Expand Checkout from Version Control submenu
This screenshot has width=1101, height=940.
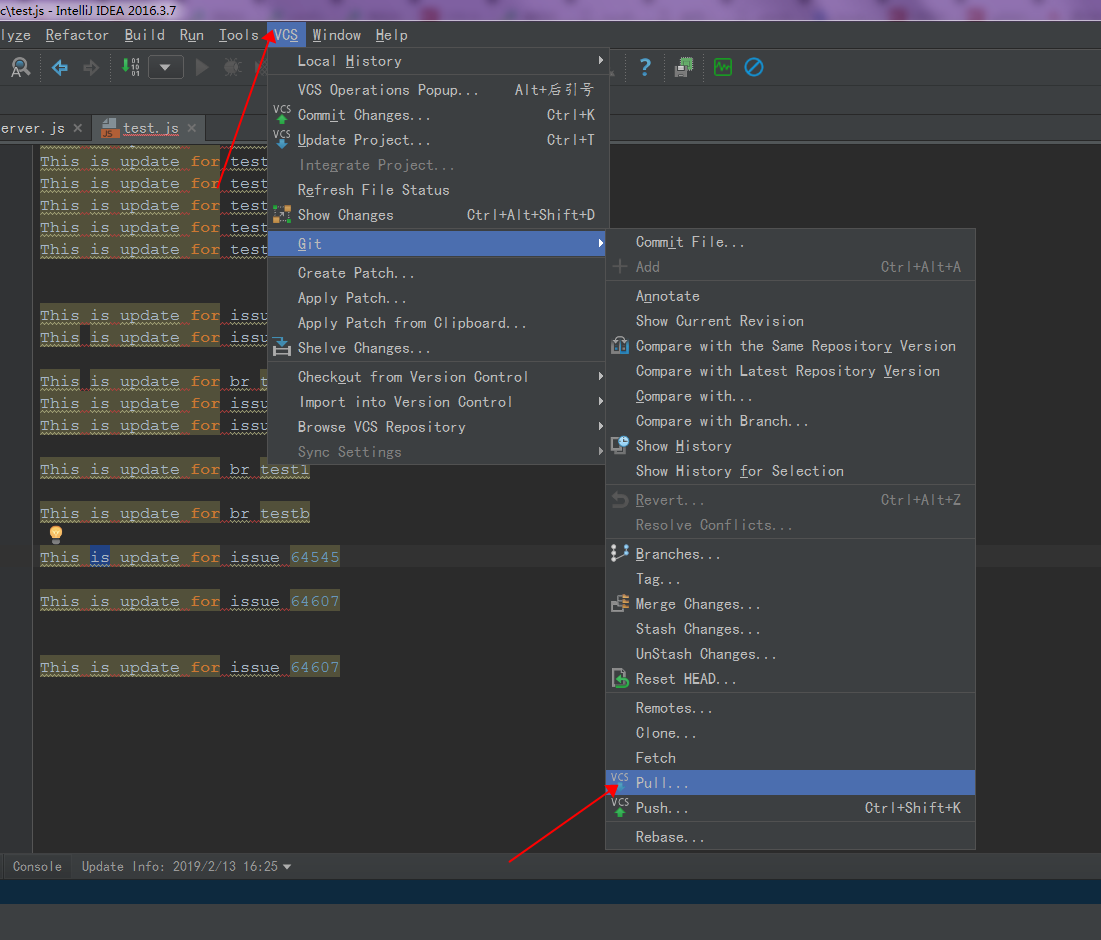point(437,377)
